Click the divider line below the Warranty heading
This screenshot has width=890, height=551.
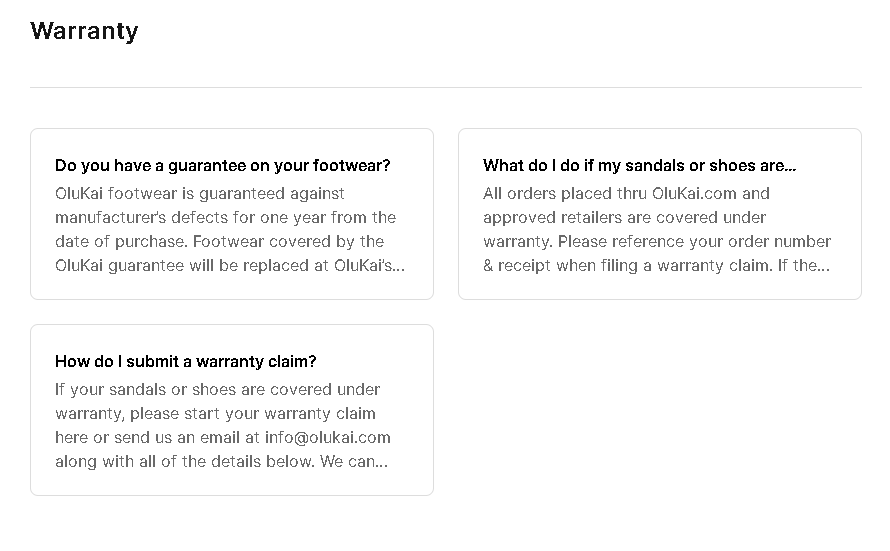(x=445, y=87)
